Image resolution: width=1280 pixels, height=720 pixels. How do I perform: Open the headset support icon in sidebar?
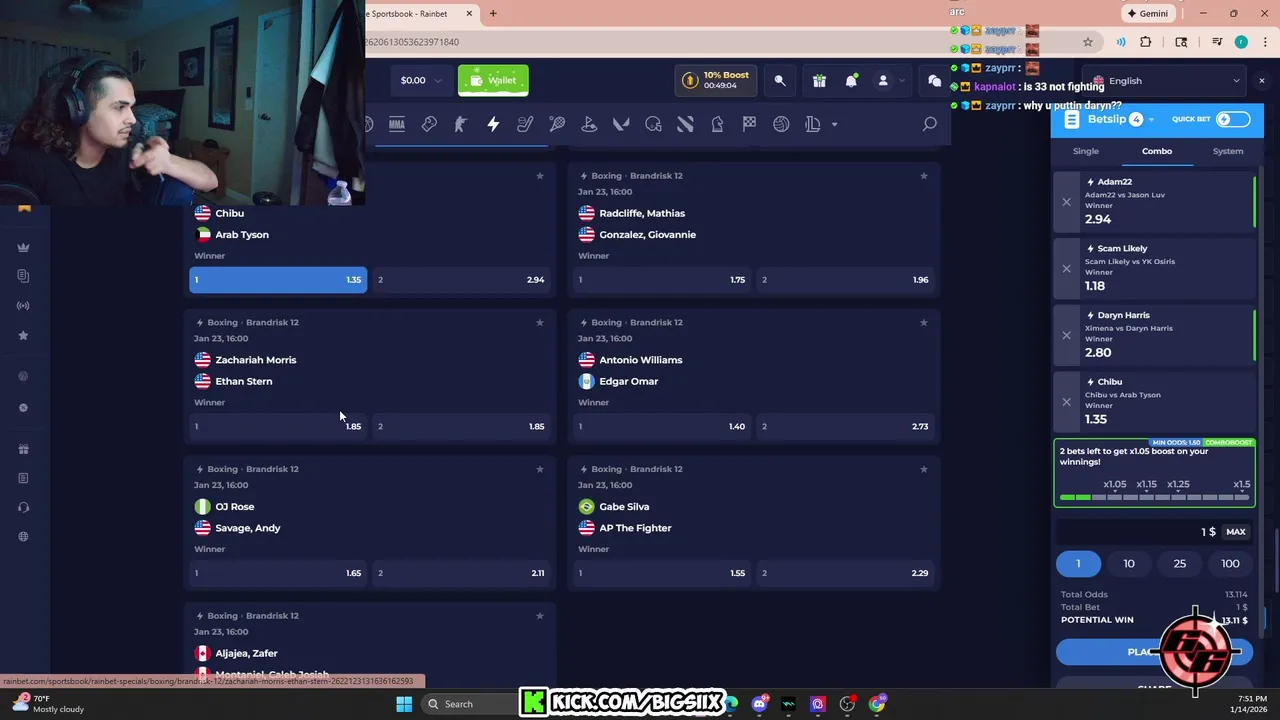(23, 507)
